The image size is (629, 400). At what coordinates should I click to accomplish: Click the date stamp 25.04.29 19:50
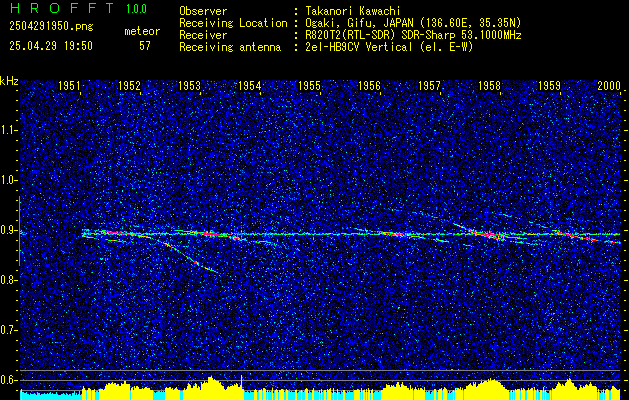51,46
